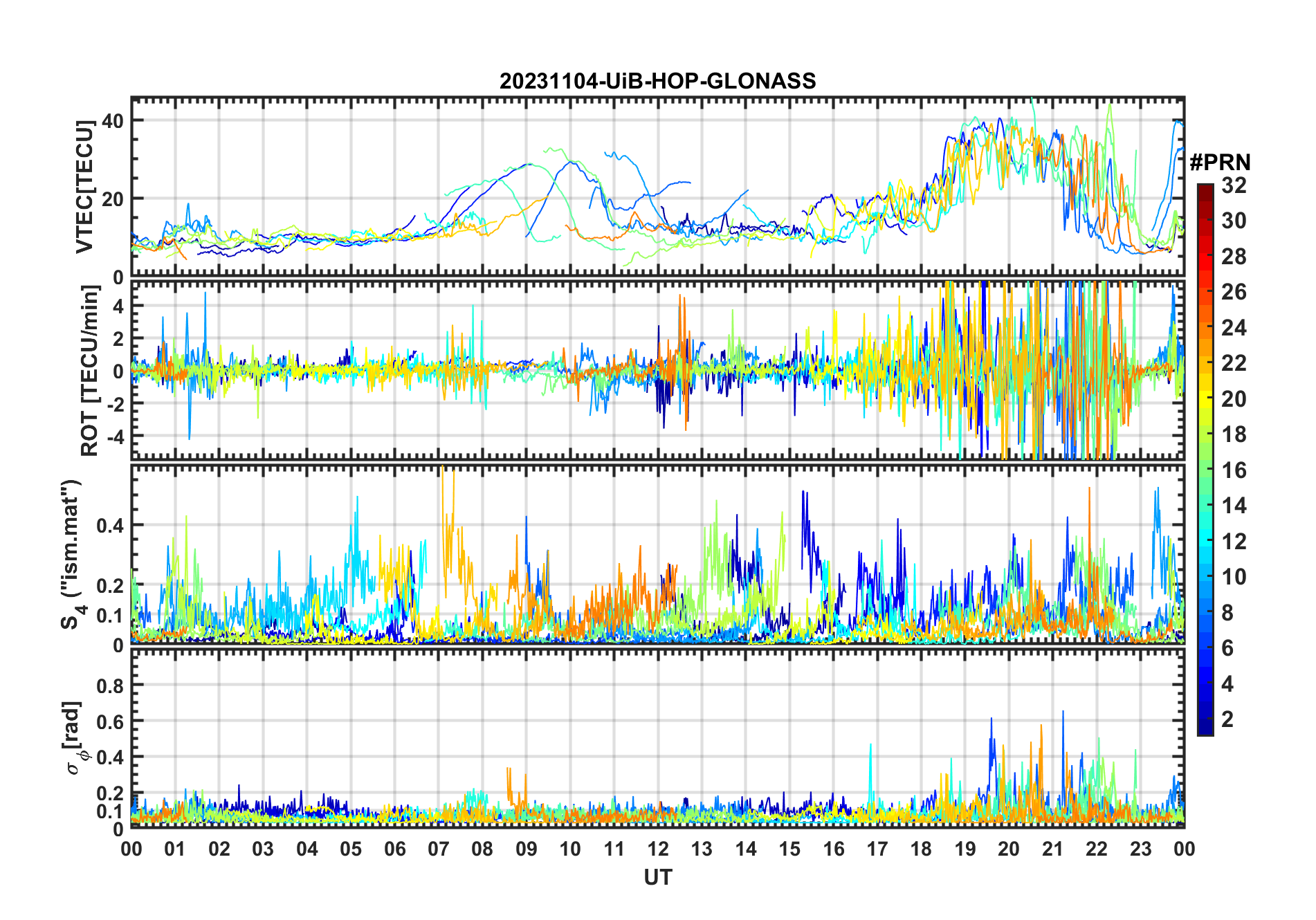Image resolution: width=1316 pixels, height=920 pixels.
Task: Click the 40 tick label on VTEC axis
Action: click(112, 121)
